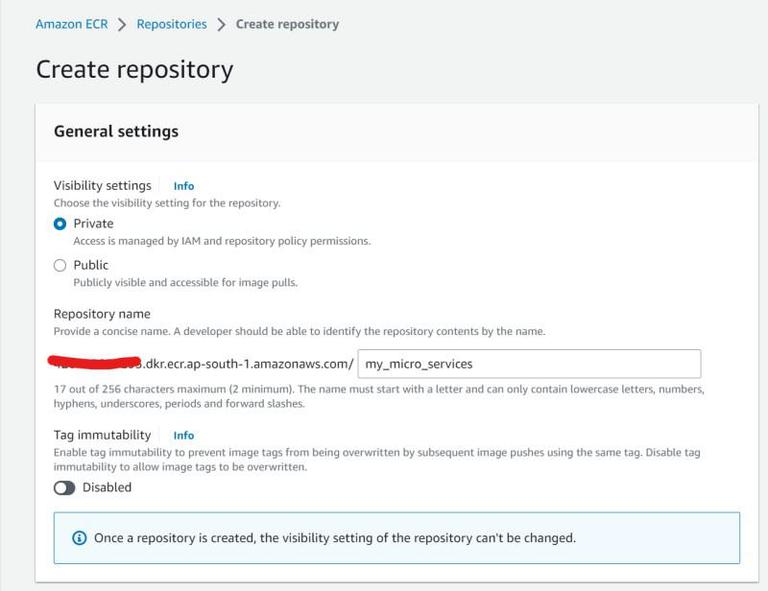Go to Amazon ECR breadcrumb link

[72, 24]
